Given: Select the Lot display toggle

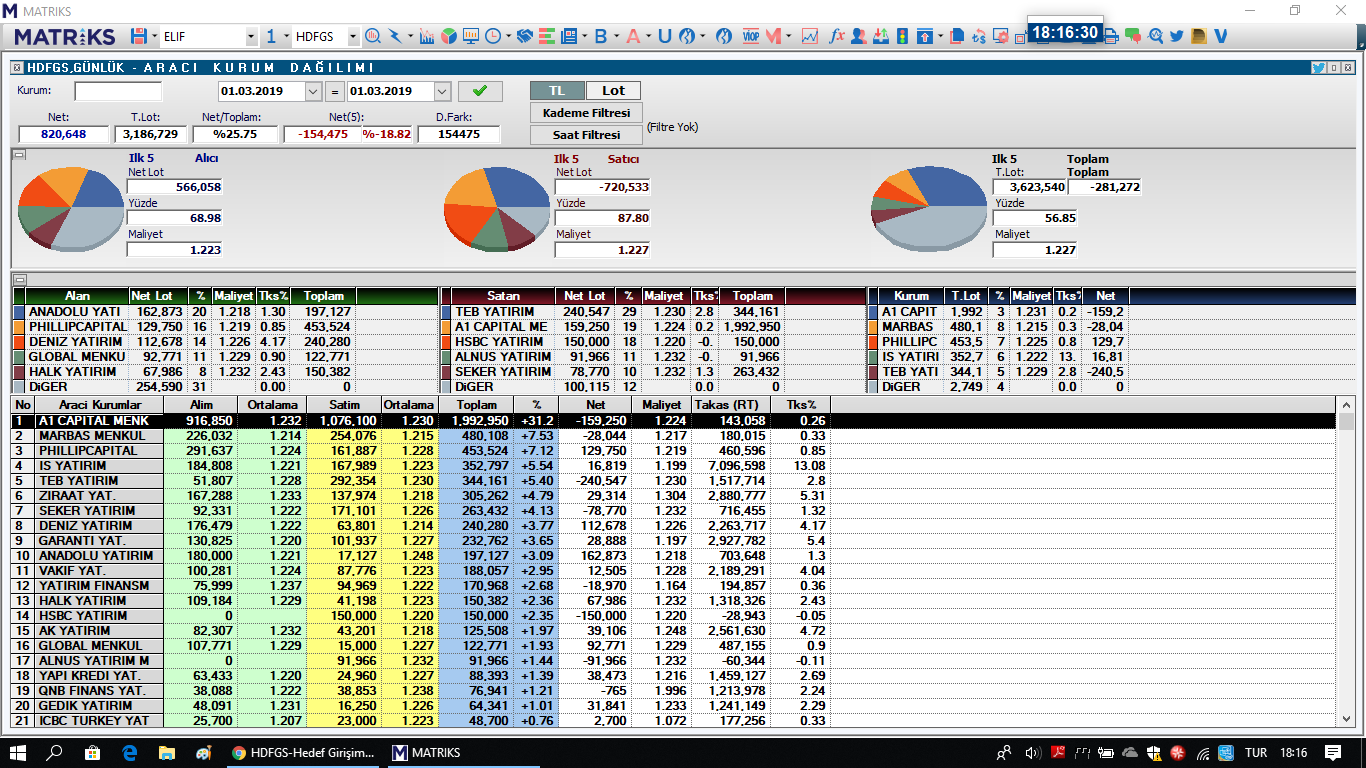Looking at the screenshot, I should [x=613, y=90].
